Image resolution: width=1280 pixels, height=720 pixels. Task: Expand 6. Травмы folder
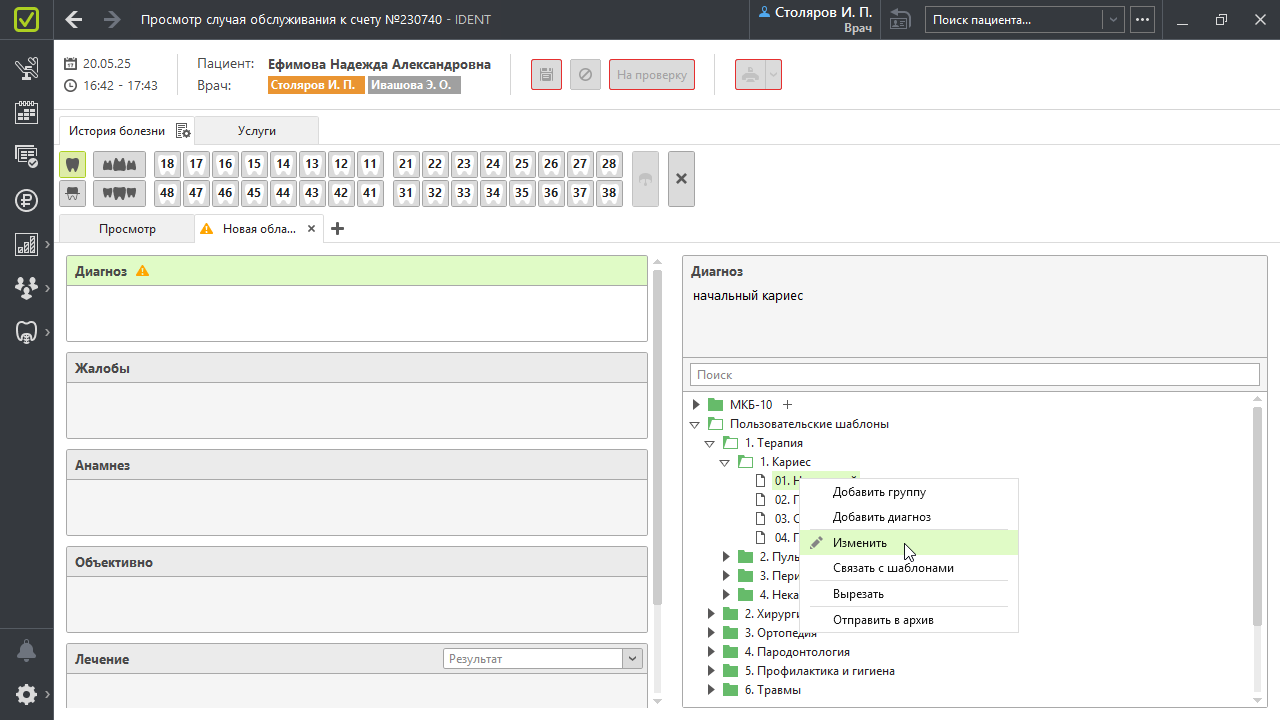coord(711,690)
